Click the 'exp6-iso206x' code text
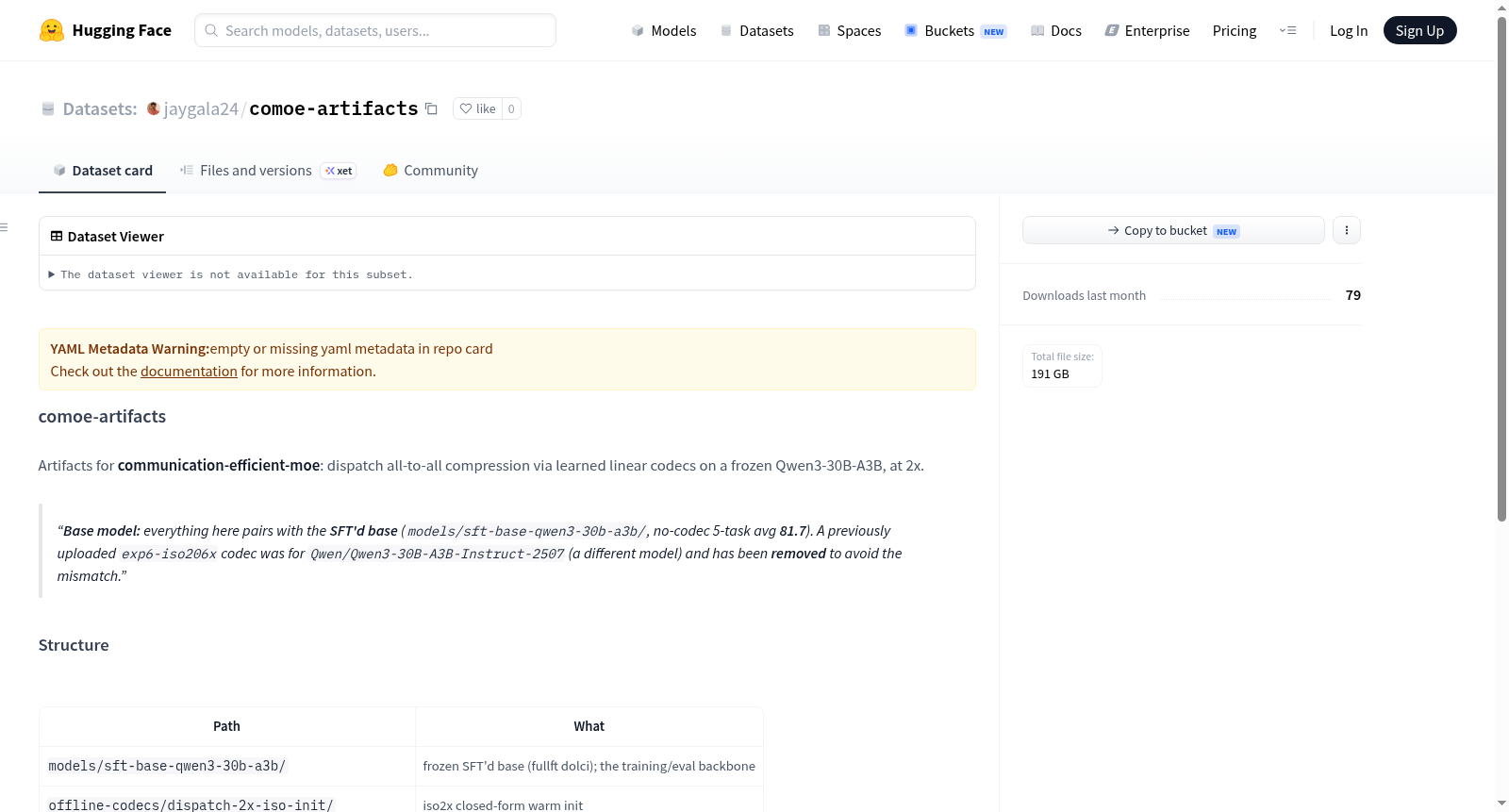Screen dimensions: 1509x812 tap(169, 555)
